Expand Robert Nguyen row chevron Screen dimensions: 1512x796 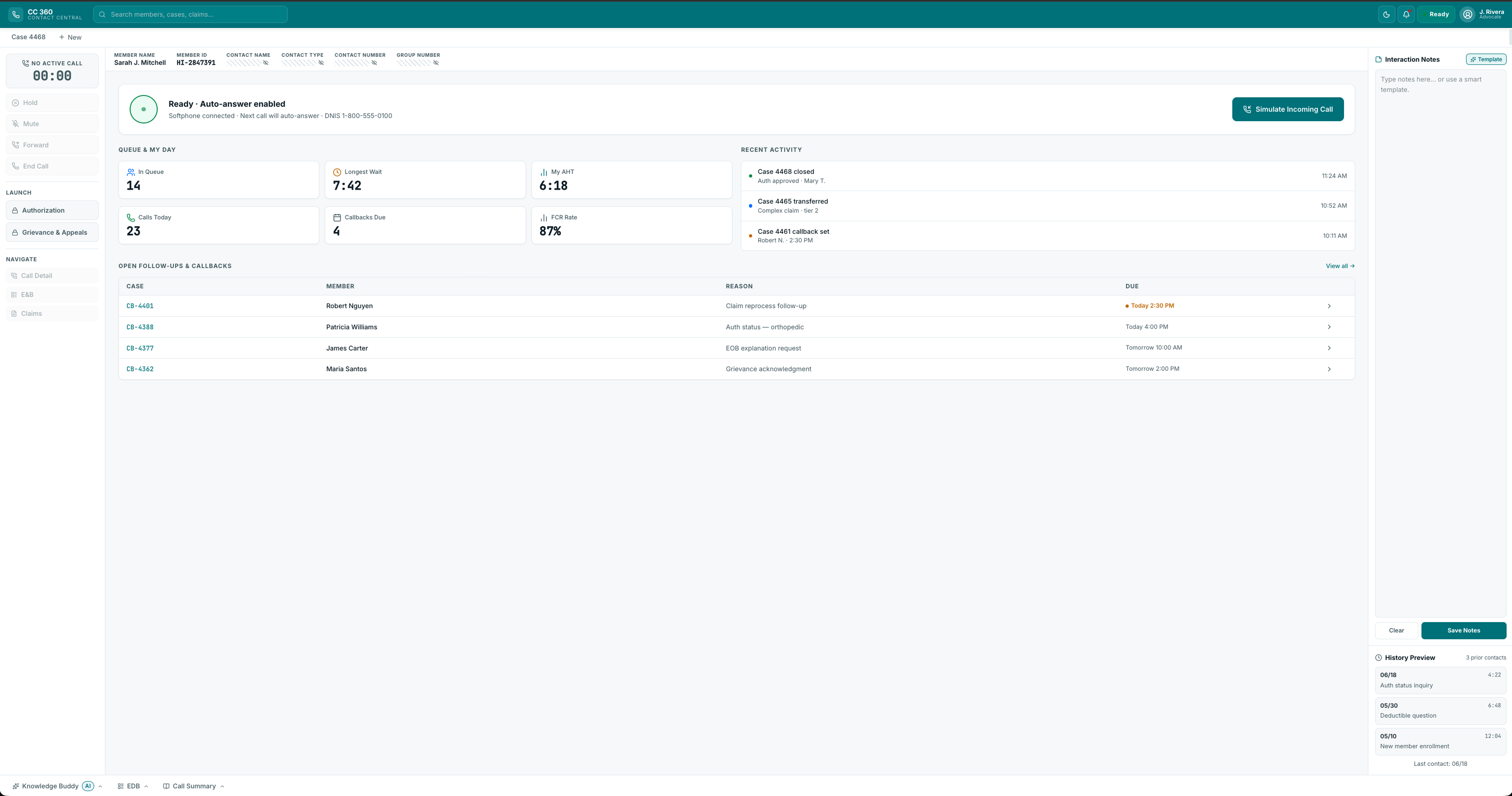[x=1329, y=306]
